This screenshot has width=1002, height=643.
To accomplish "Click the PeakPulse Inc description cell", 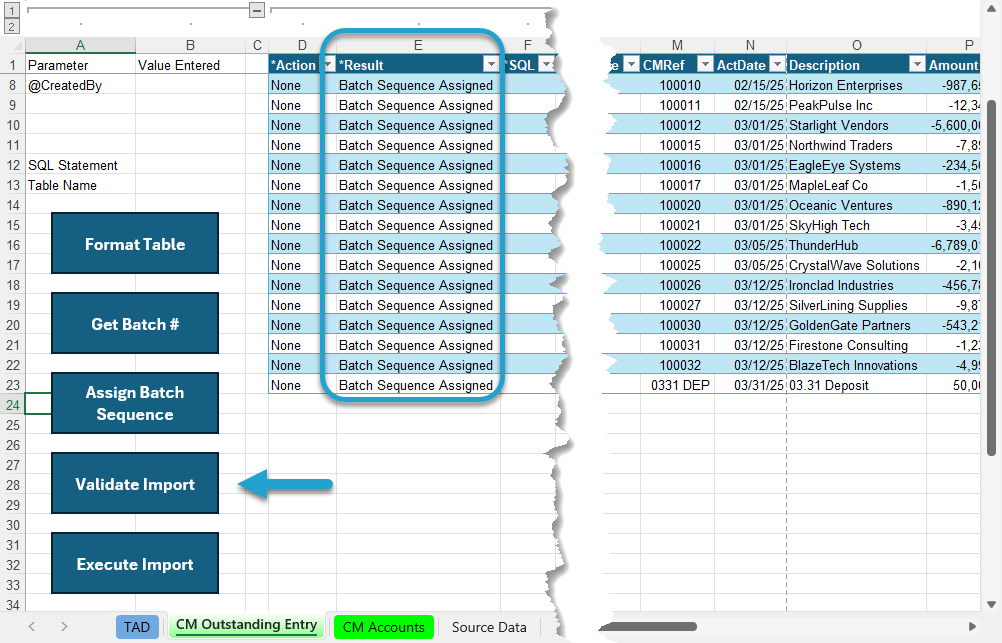I will 856,105.
